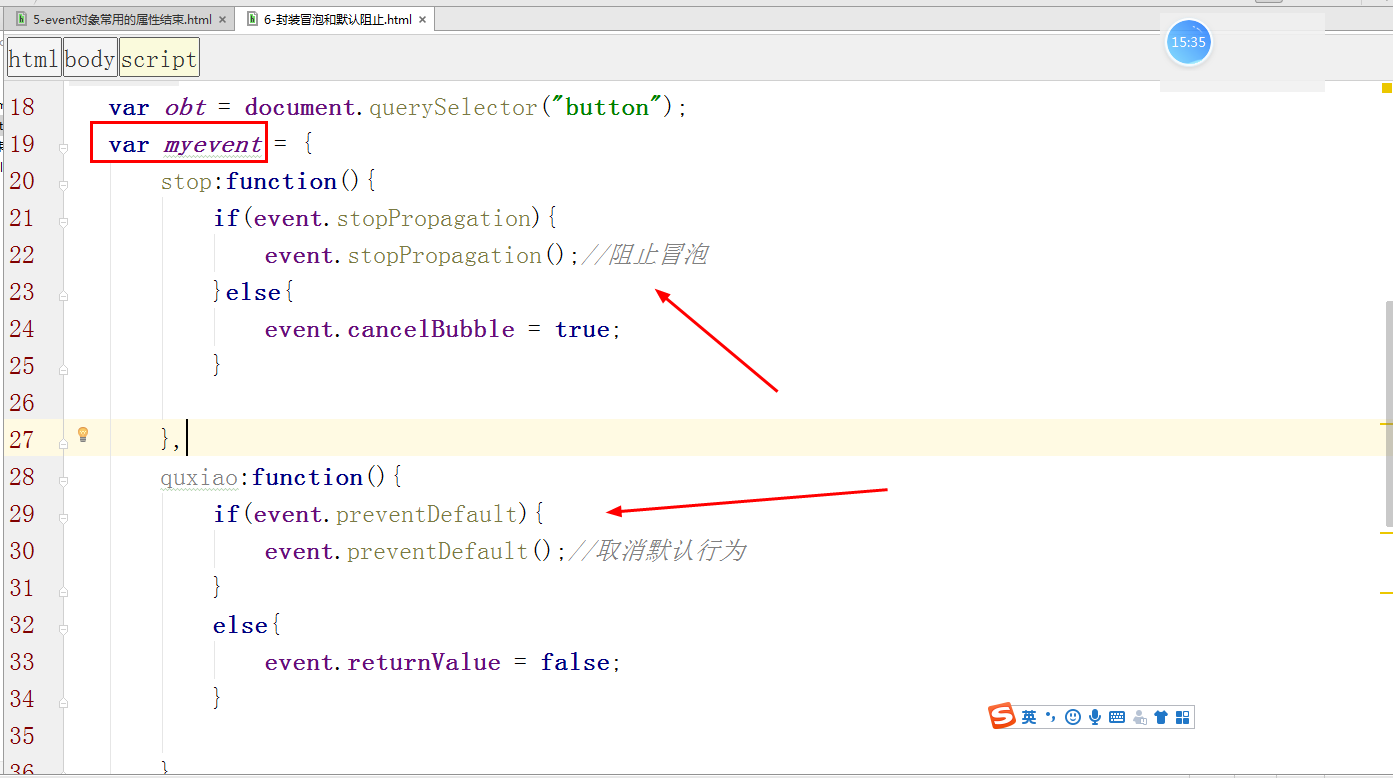The height and width of the screenshot is (778, 1393).
Task: Toggle Chinese/English with the 英 icon
Action: coord(1028,716)
